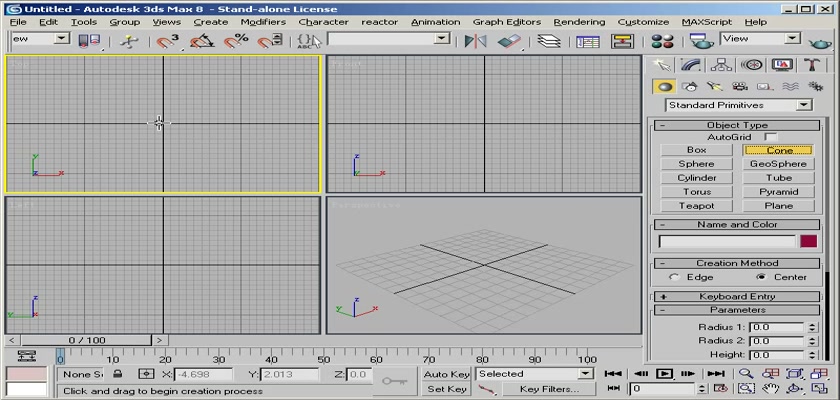Switch to the Utilities hammer tab
The width and height of the screenshot is (840, 400).
813,65
